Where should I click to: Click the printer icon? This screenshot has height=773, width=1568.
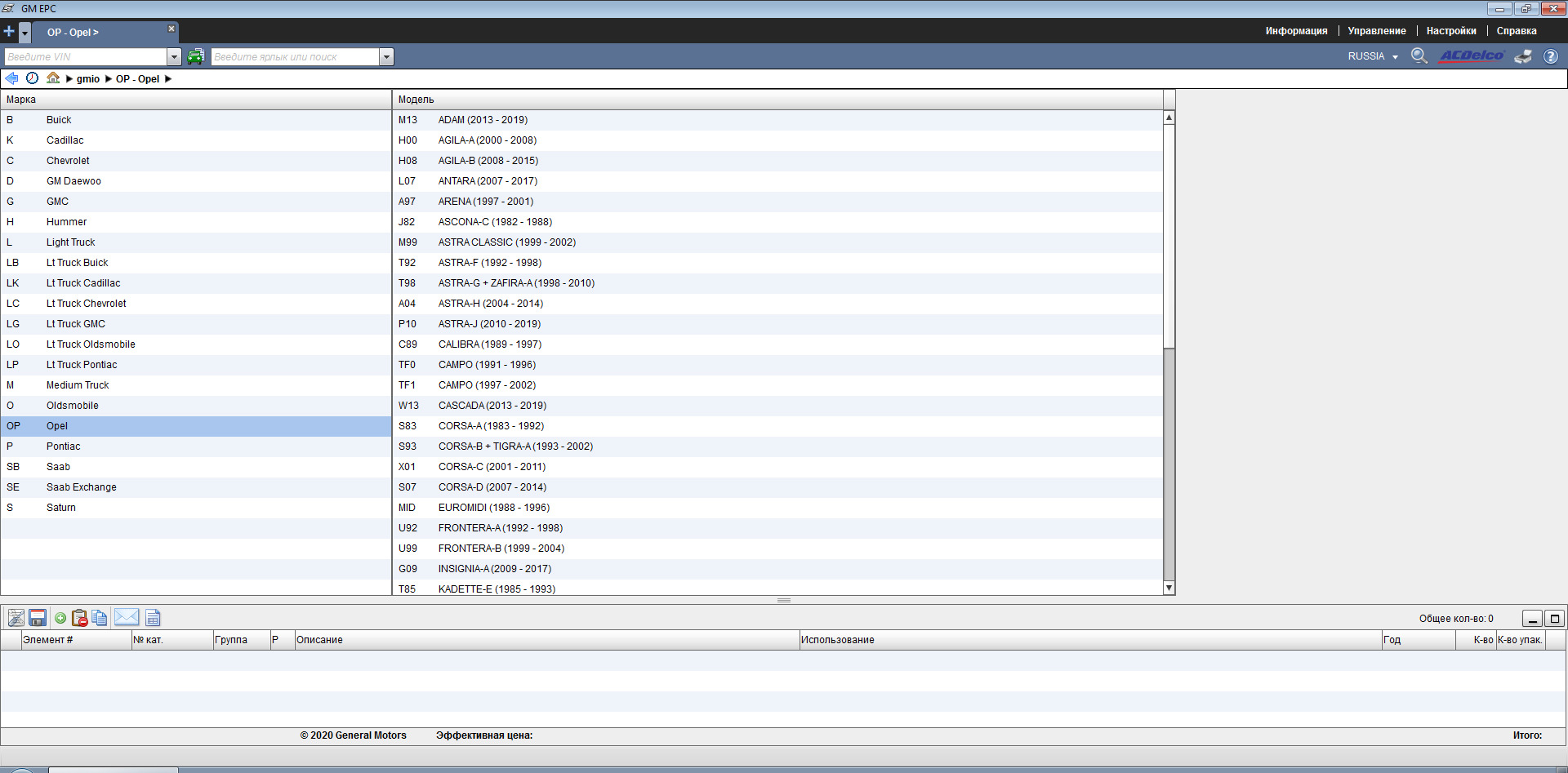(x=1523, y=56)
